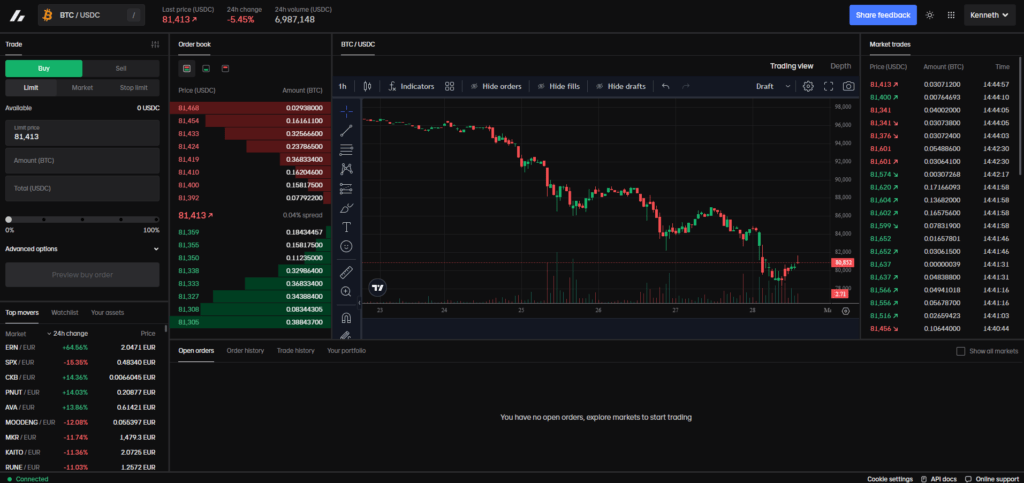Select the text annotation tool
1024x483 pixels.
tap(346, 226)
